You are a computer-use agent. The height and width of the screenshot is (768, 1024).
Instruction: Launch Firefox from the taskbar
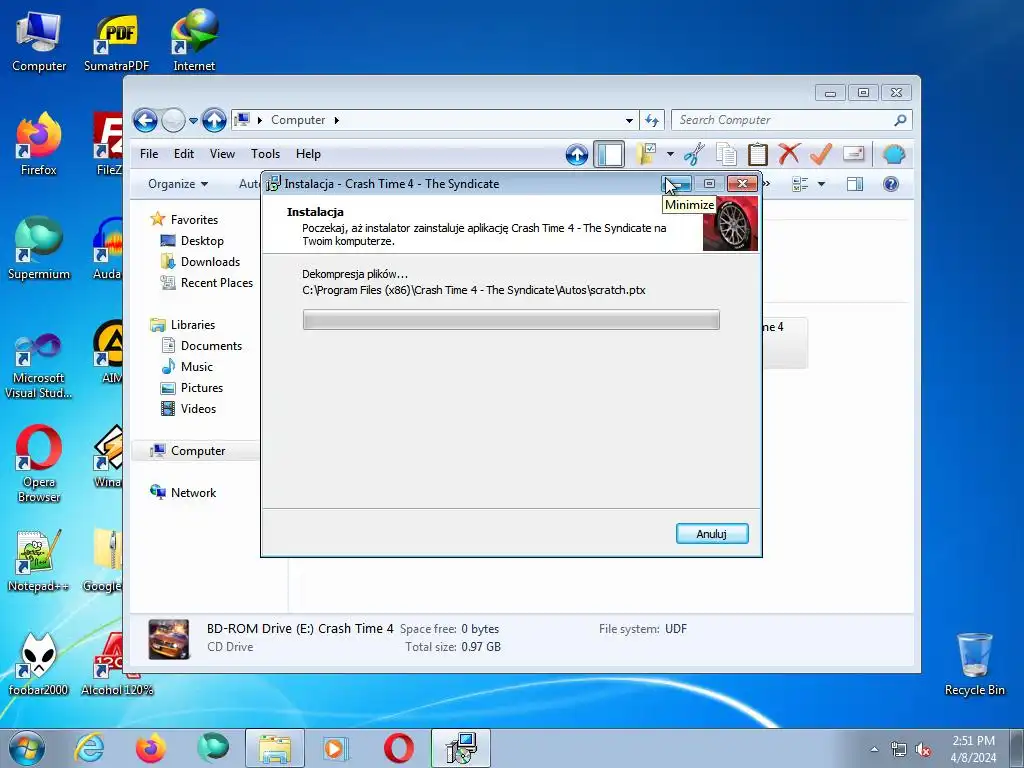pos(150,748)
